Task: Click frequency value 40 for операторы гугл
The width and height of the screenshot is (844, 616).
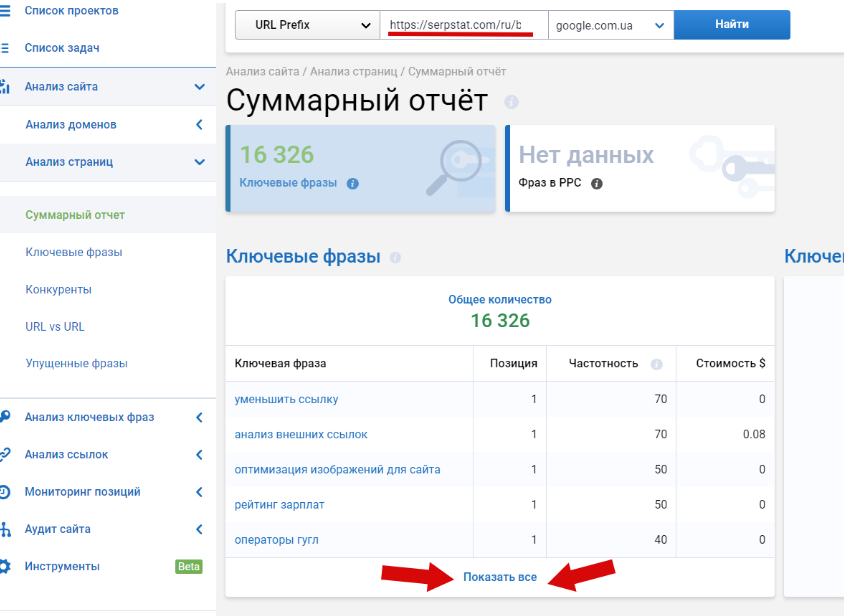Action: (661, 540)
